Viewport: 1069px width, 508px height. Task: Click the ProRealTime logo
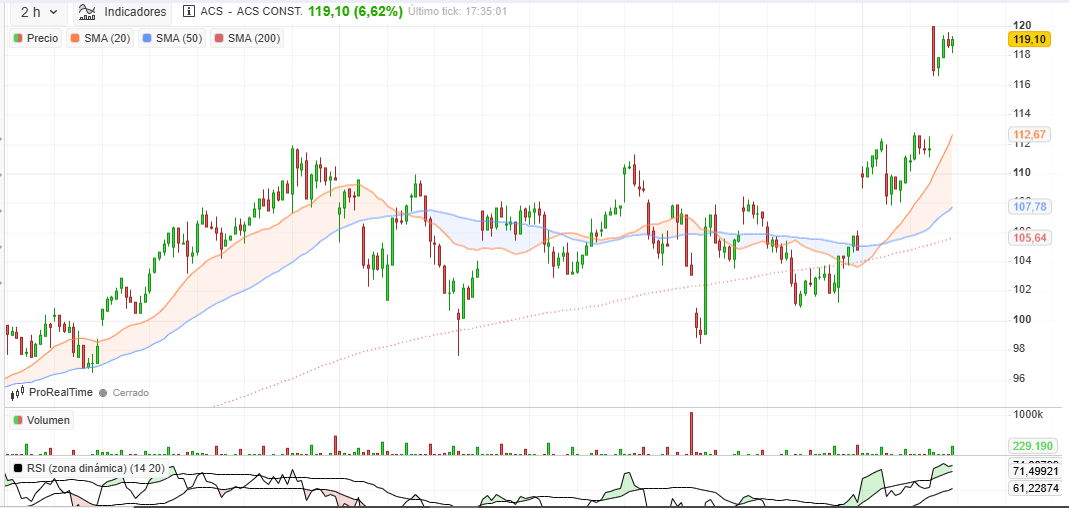50,392
